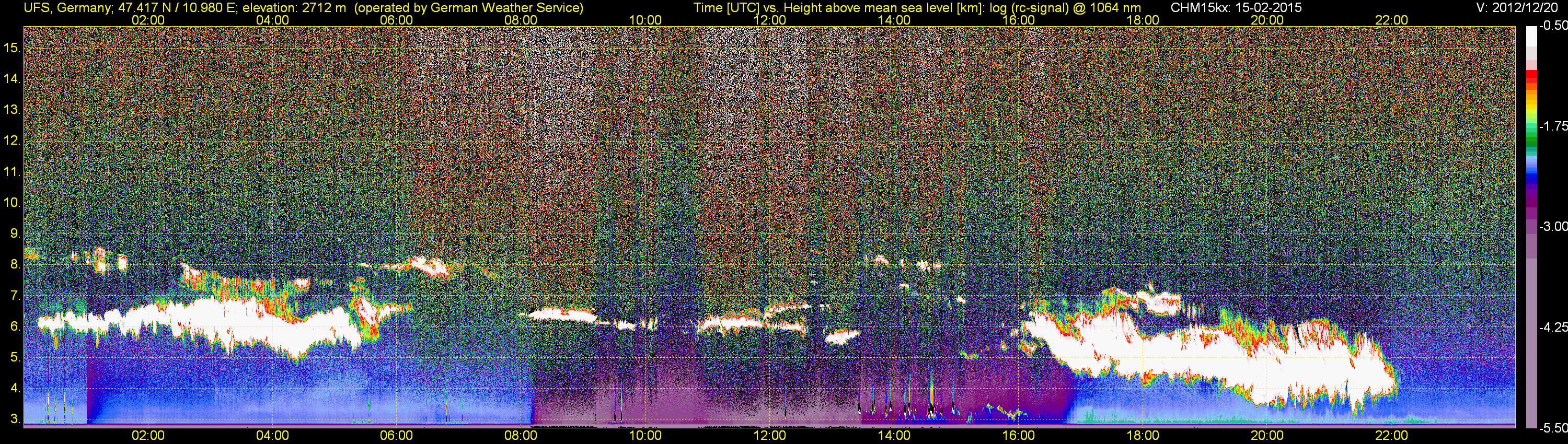
Task: Click the height axis label "6."
Action: (x=15, y=326)
